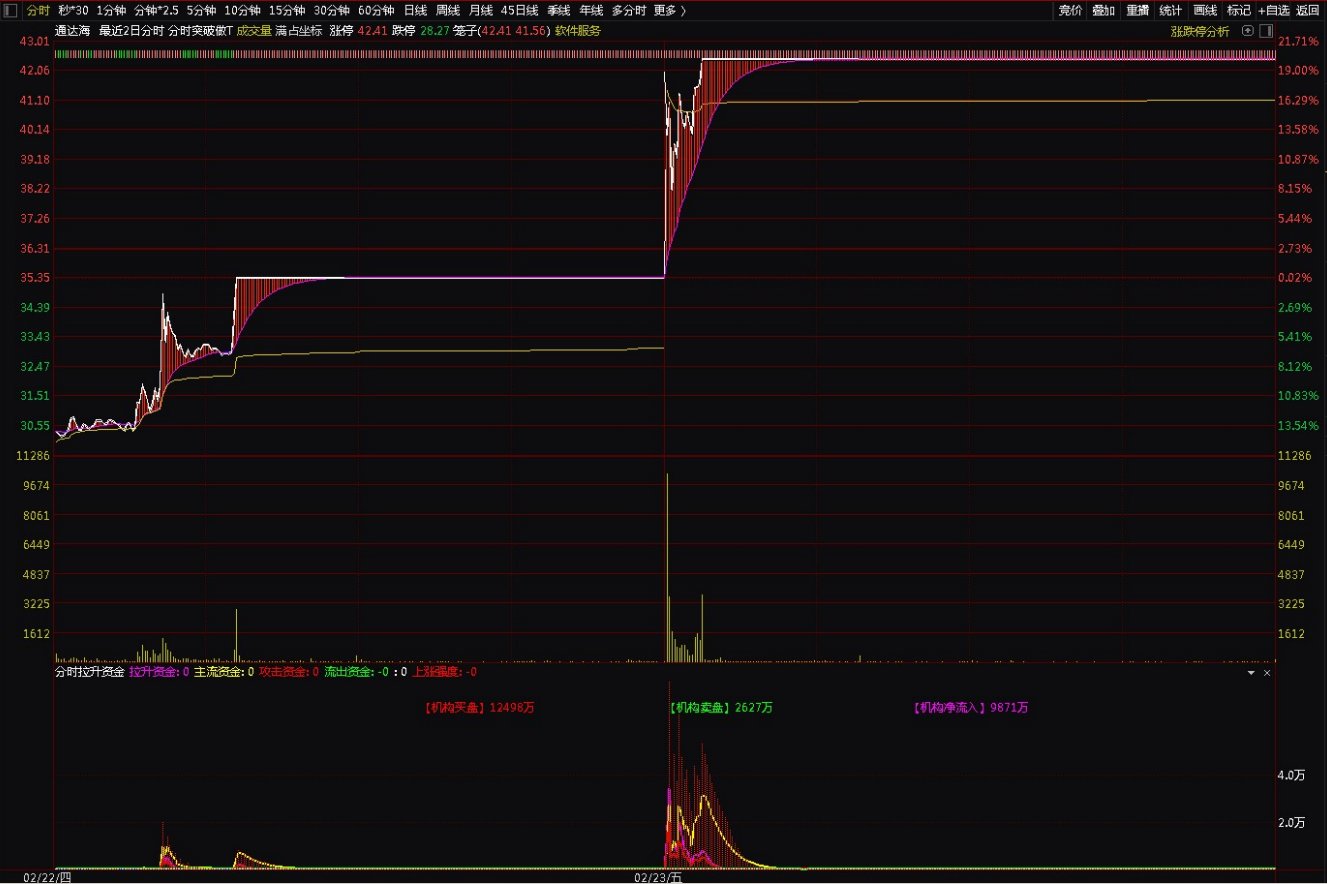Select the 日线 chart period
Screen dimensions: 1327x884
pos(415,10)
